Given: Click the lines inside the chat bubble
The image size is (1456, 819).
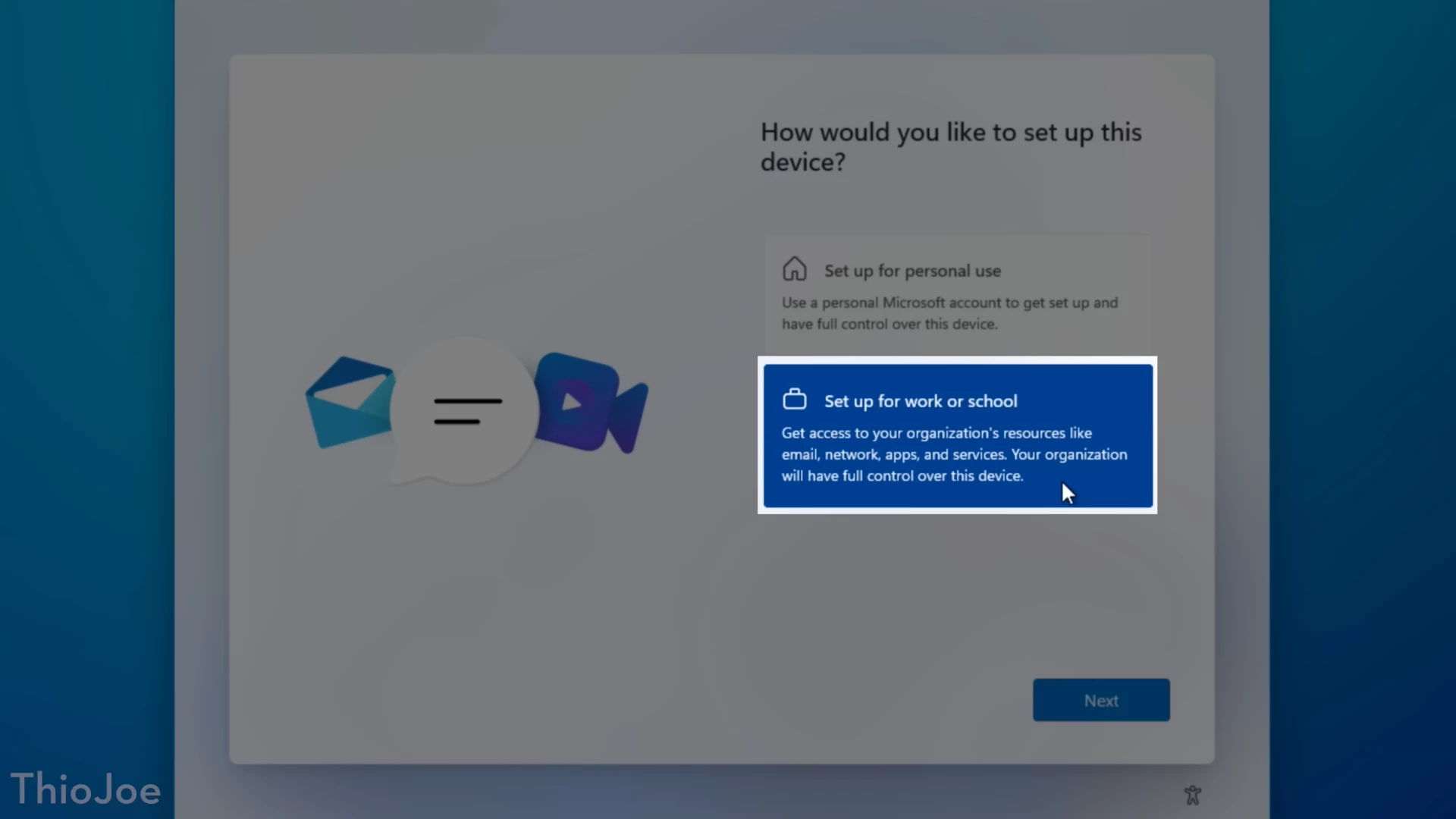Looking at the screenshot, I should coord(468,412).
